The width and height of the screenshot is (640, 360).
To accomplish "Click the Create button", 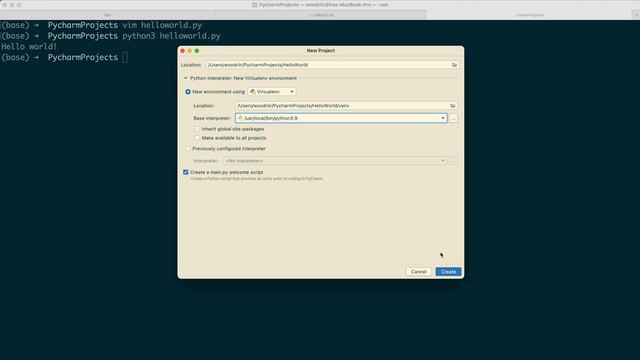I will click(x=448, y=271).
